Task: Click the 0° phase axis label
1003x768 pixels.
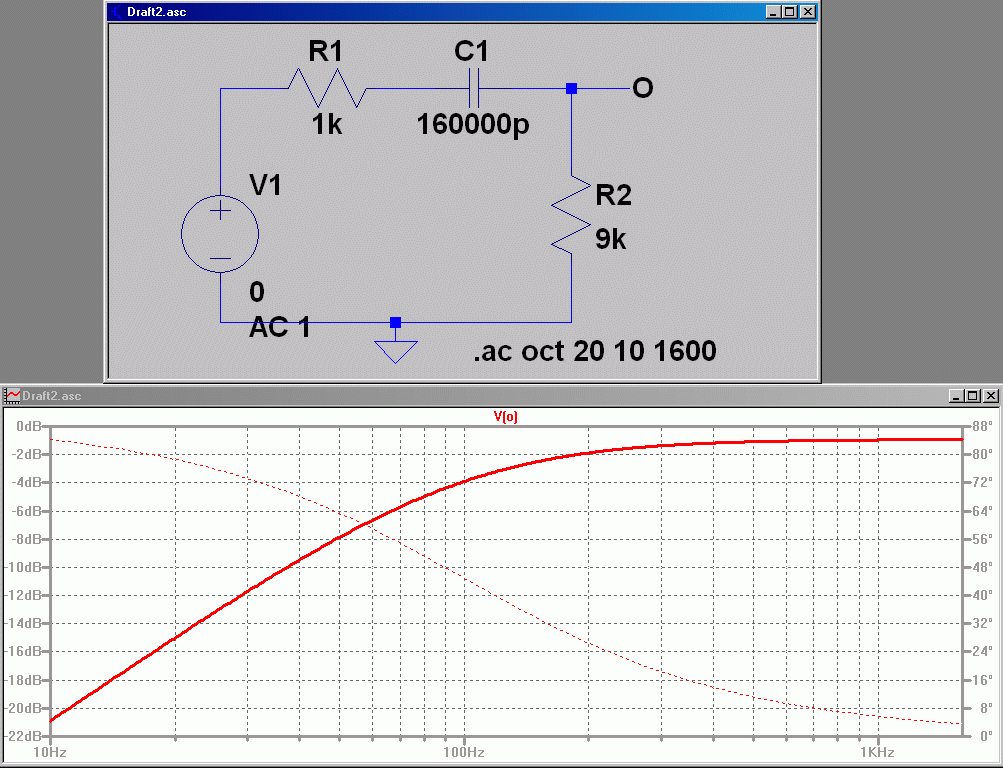Action: point(986,736)
